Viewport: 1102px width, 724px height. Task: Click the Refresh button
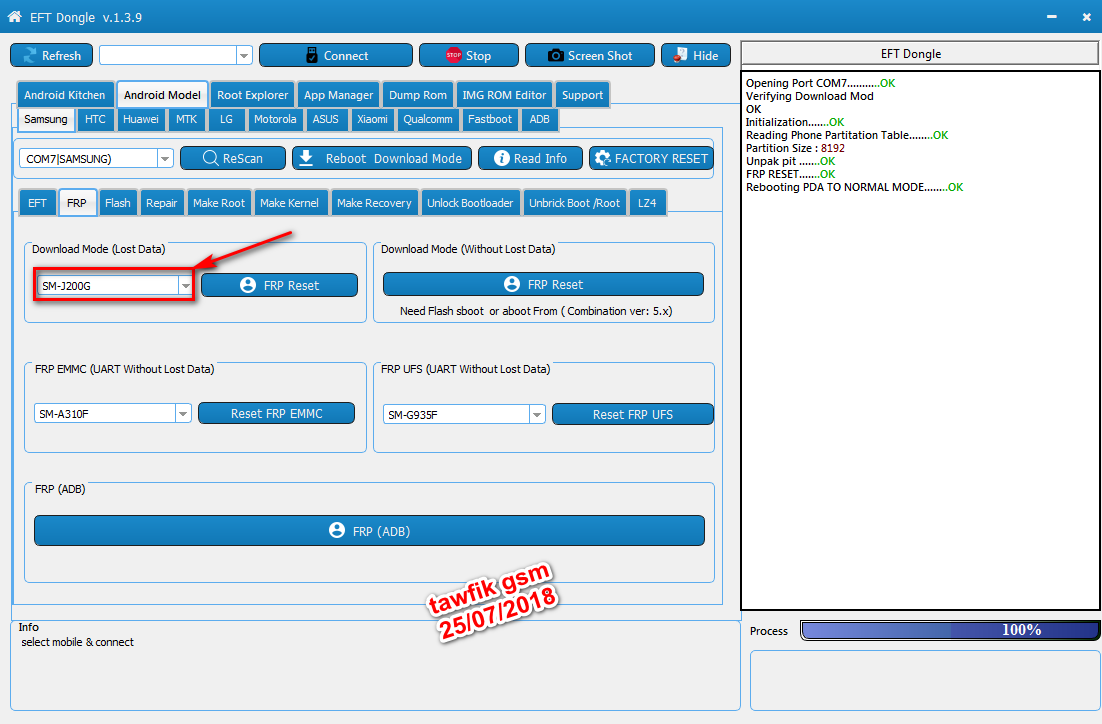click(51, 56)
